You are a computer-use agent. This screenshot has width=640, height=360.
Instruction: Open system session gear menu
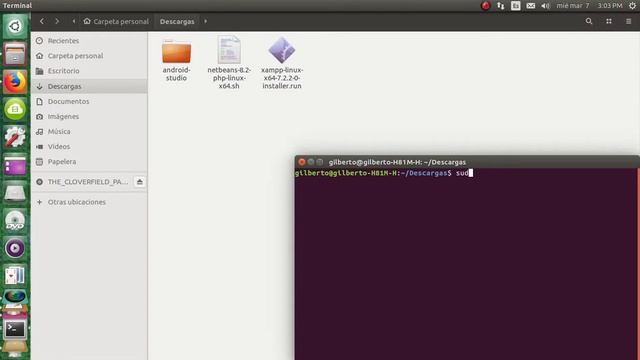coord(632,6)
